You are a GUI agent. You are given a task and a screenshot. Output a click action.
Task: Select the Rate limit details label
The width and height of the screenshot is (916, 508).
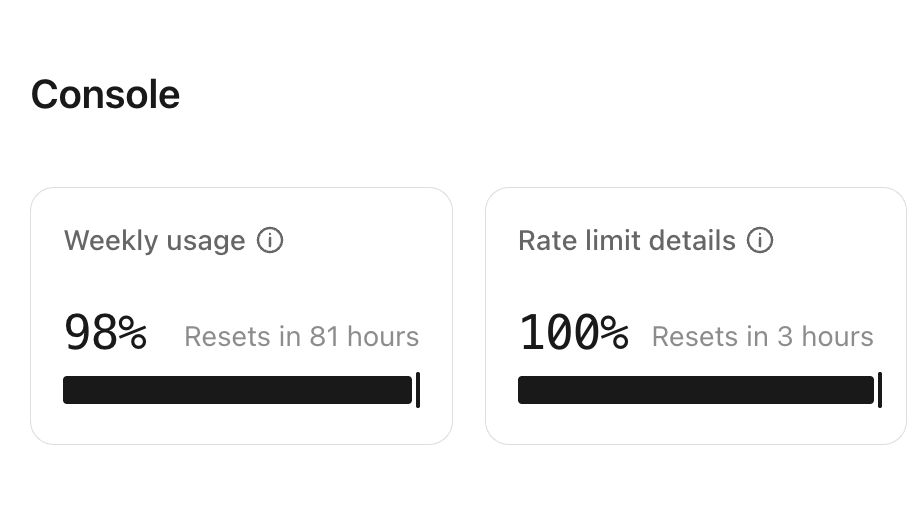coord(626,241)
